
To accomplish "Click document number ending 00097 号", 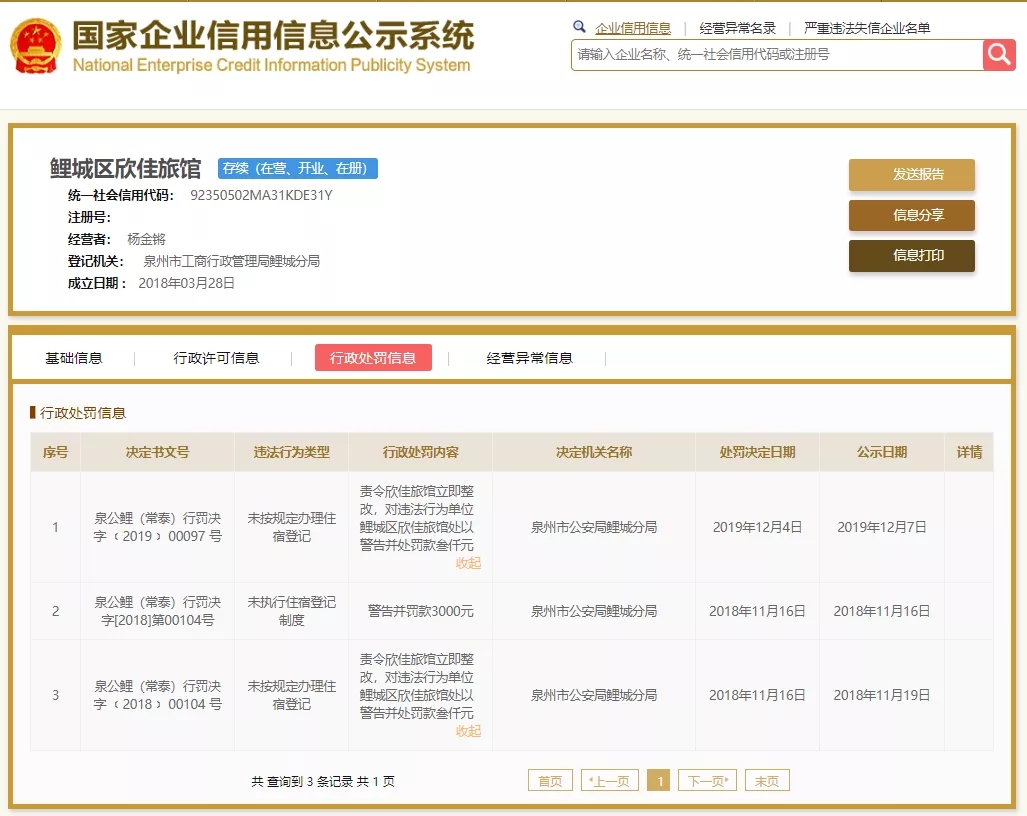I will pos(157,527).
